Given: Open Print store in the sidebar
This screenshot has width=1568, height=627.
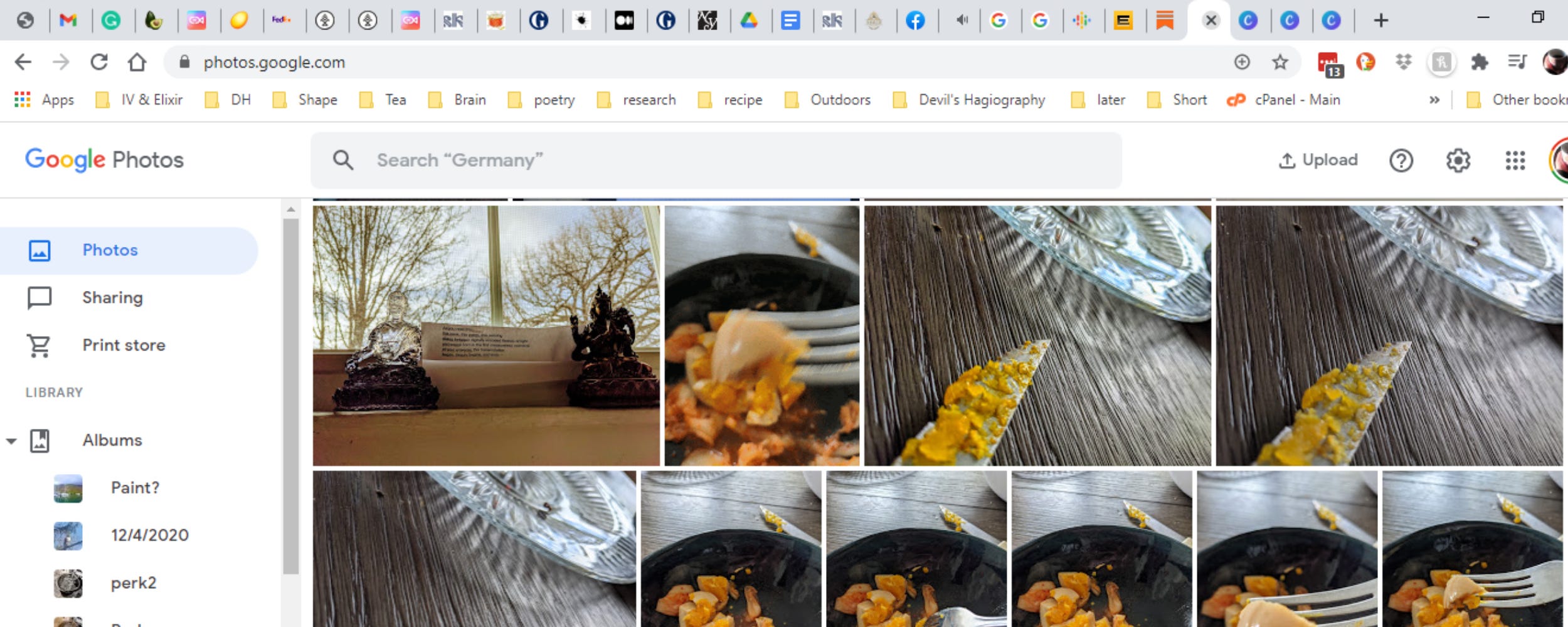Looking at the screenshot, I should pos(129,345).
